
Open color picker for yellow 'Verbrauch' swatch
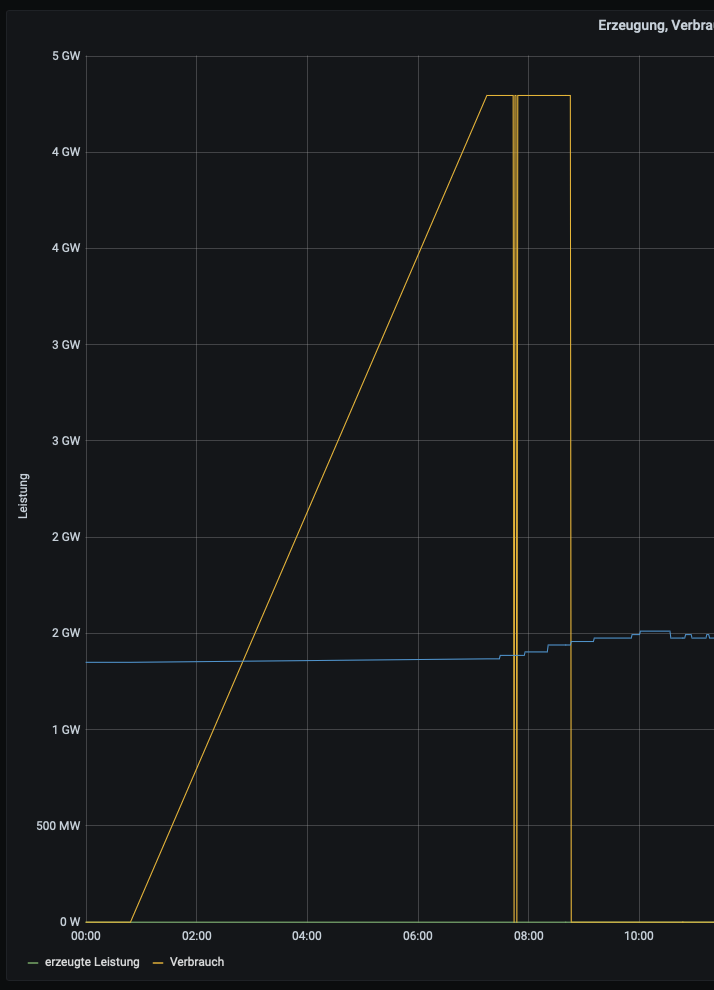point(158,962)
